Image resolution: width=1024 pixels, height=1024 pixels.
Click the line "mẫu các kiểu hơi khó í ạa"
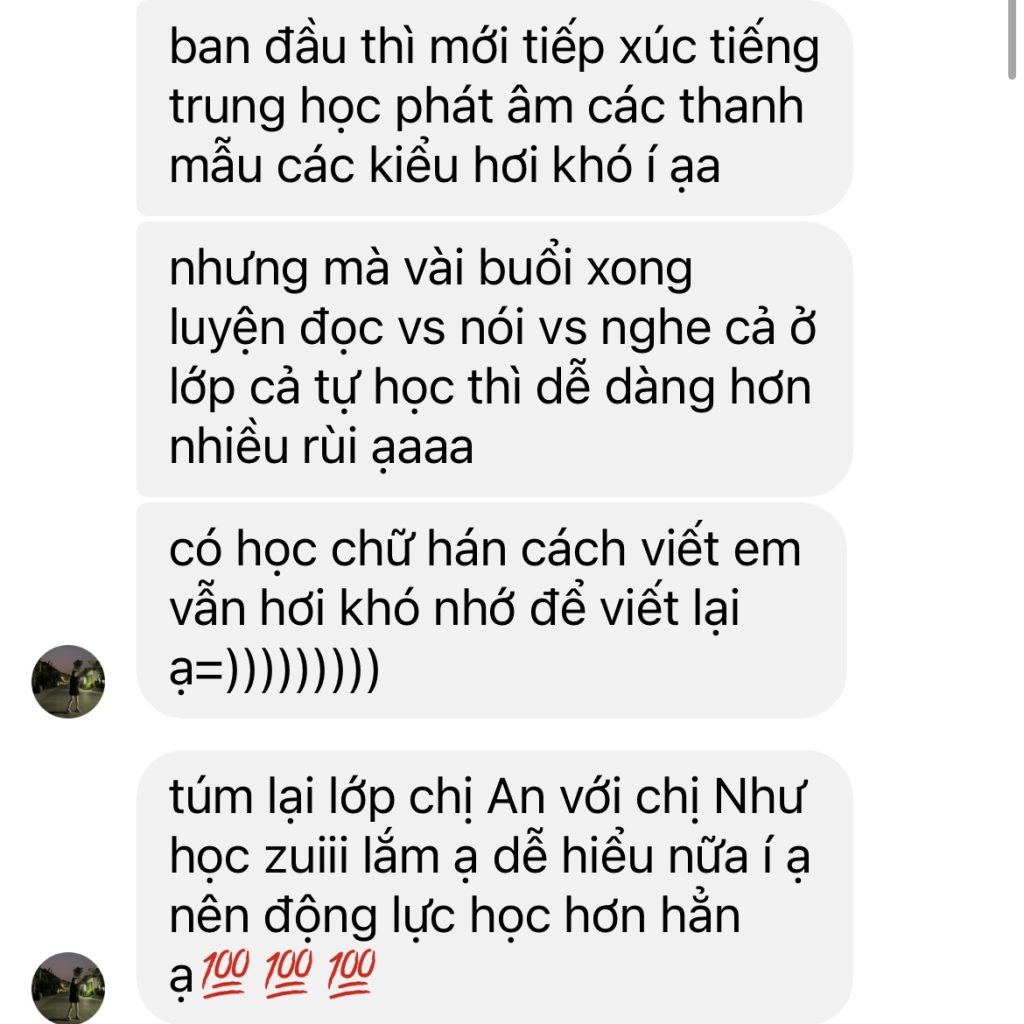tap(445, 166)
